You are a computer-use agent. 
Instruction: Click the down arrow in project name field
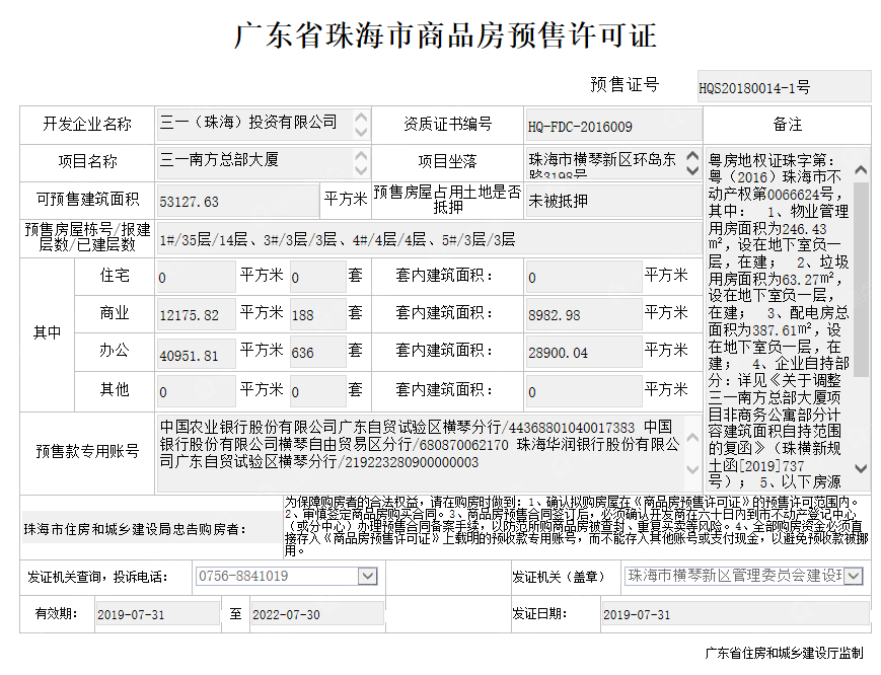361,170
